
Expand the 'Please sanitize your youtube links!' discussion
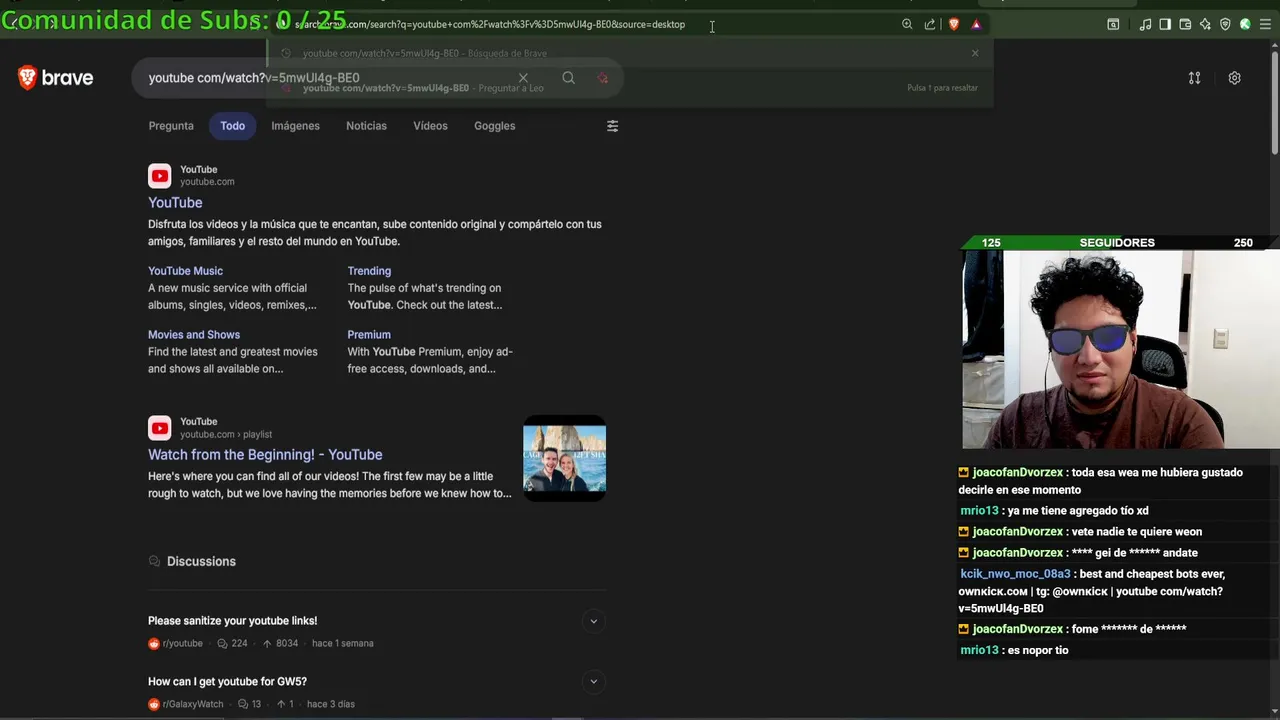593,621
